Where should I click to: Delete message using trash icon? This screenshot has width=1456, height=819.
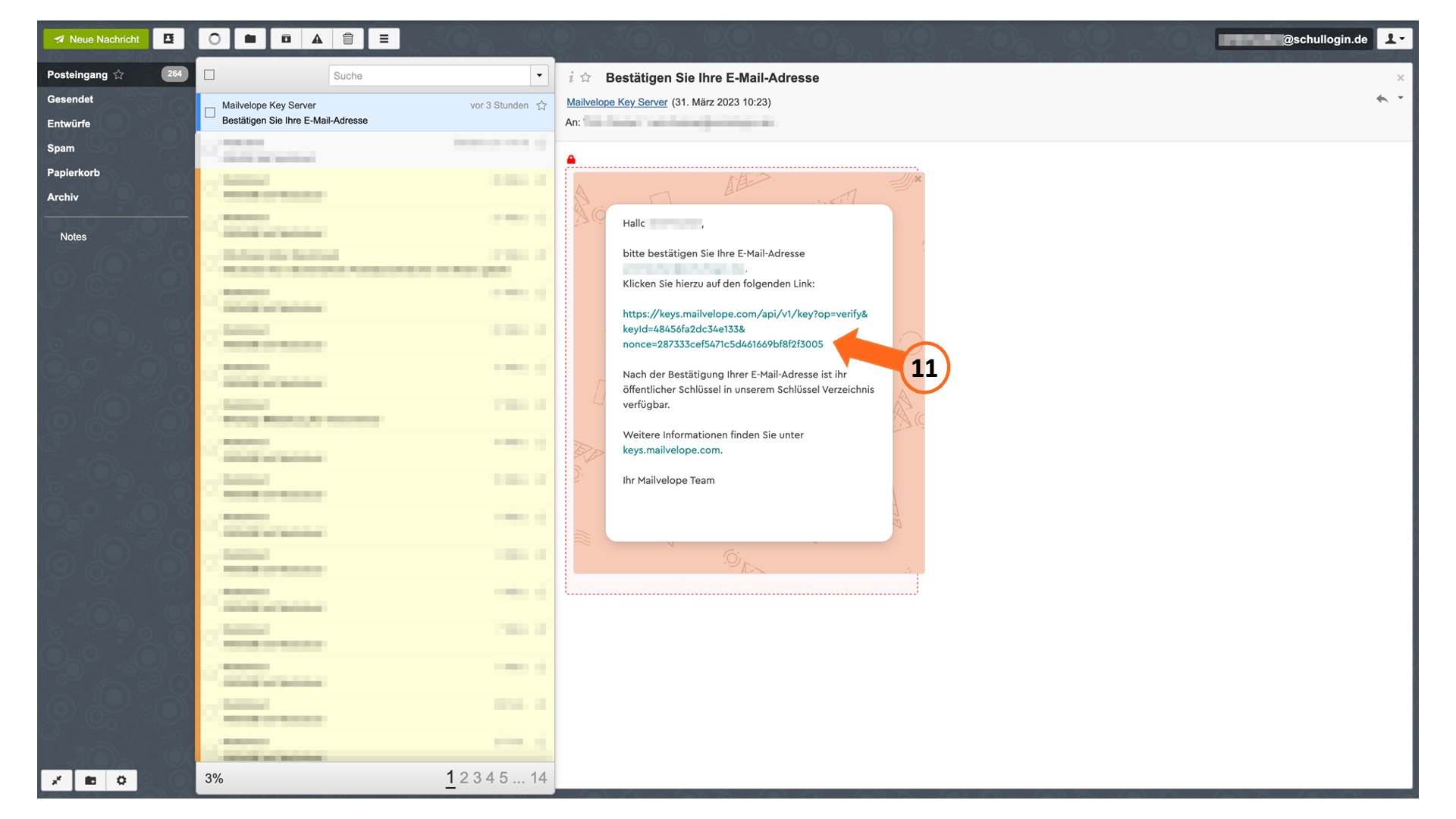(x=348, y=39)
